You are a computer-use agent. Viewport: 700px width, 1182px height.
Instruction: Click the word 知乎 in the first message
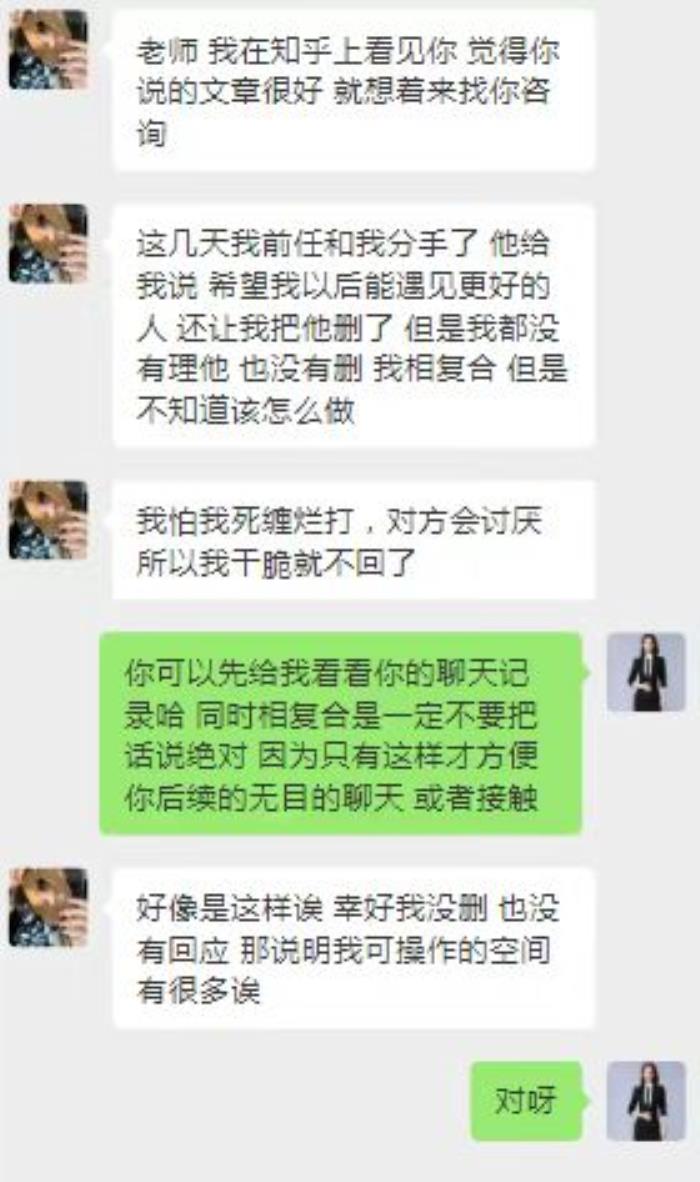click(304, 51)
